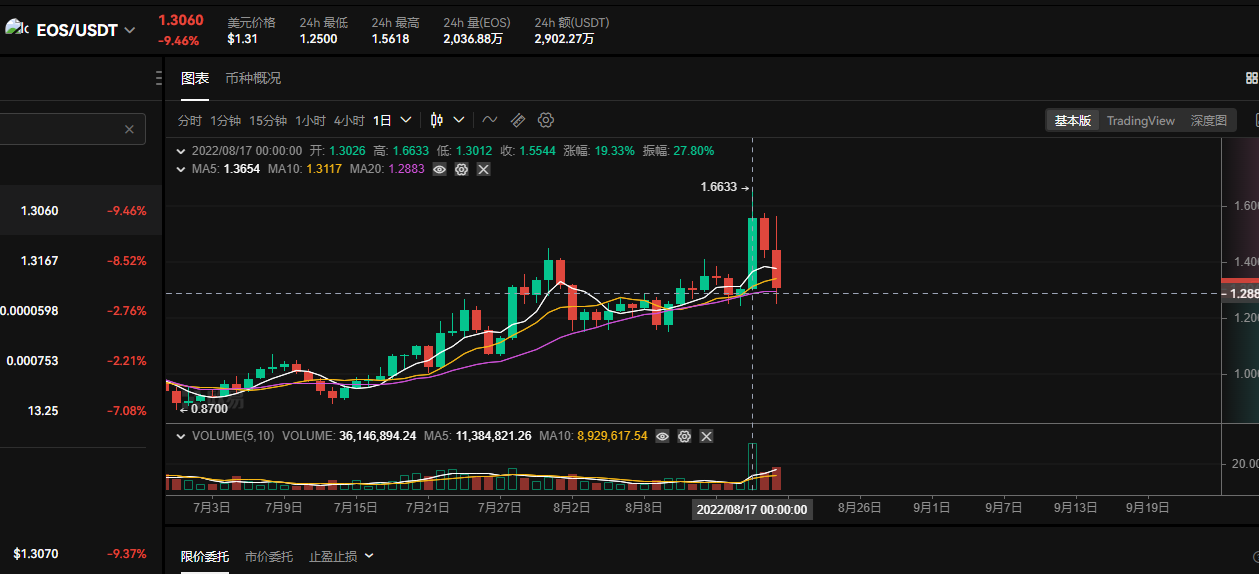
Task: Select market row with price 0.000753
Action: pyautogui.click(x=80, y=361)
